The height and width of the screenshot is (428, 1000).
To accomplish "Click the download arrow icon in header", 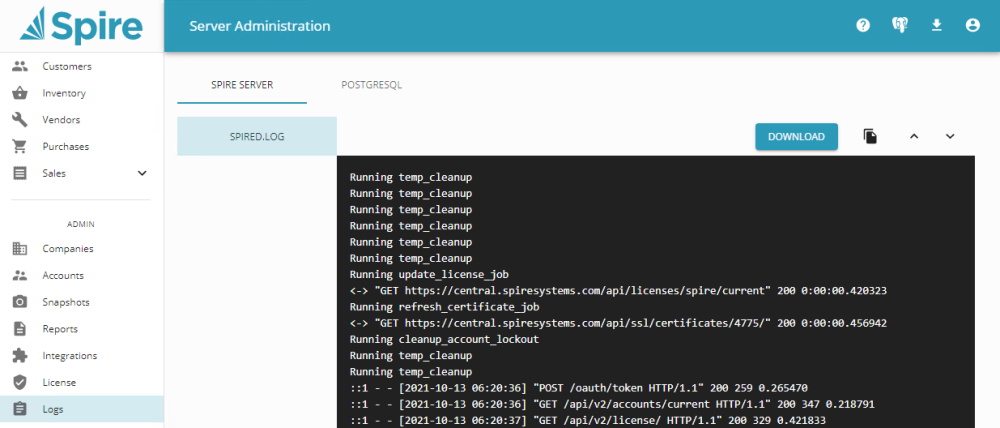I will coord(936,26).
